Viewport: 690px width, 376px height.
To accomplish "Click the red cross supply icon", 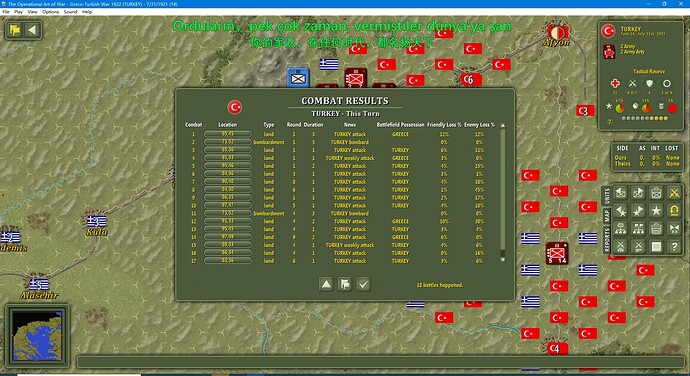I will point(615,83).
